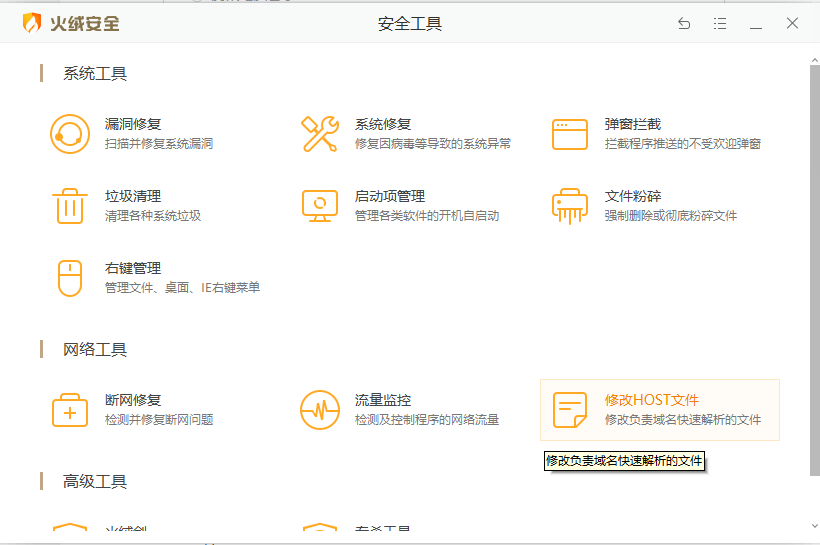Select the 启动项管理 title text
This screenshot has height=545, width=820.
[x=390, y=196]
